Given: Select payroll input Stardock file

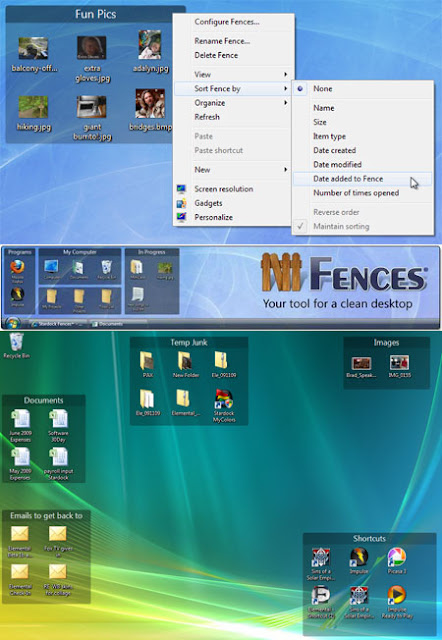Looking at the screenshot, I should [x=59, y=457].
